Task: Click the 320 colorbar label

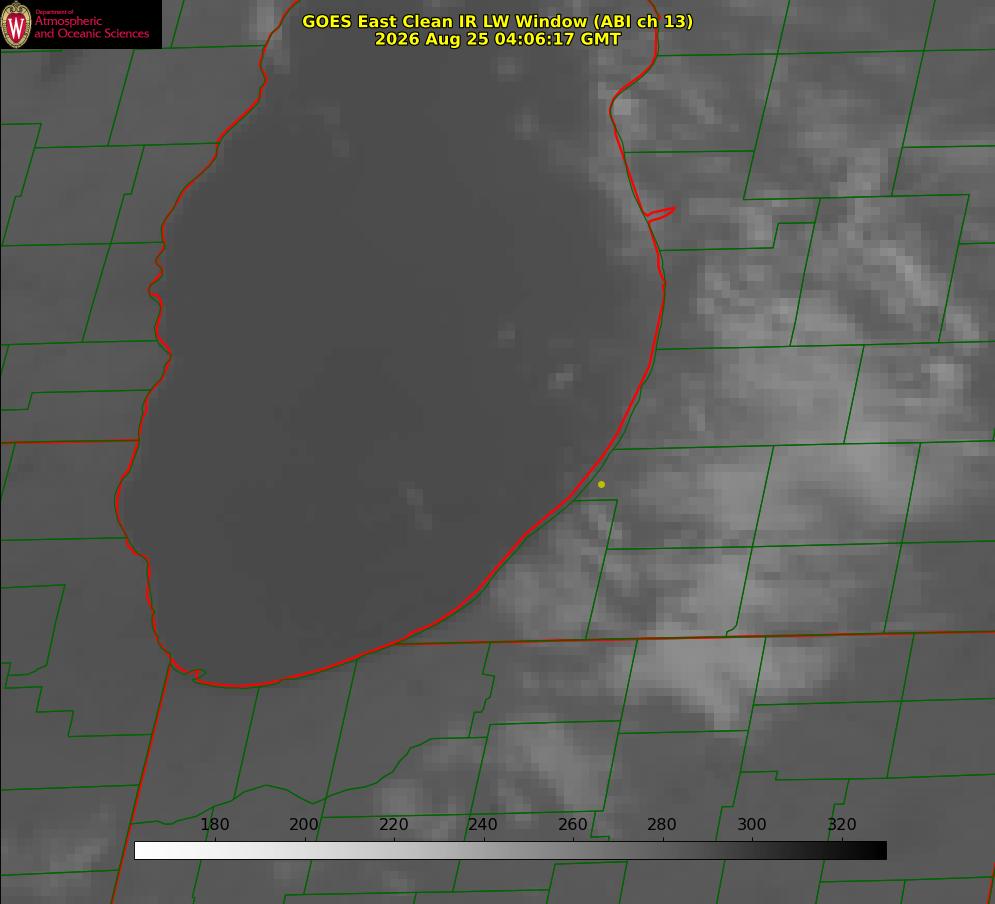Action: [842, 824]
